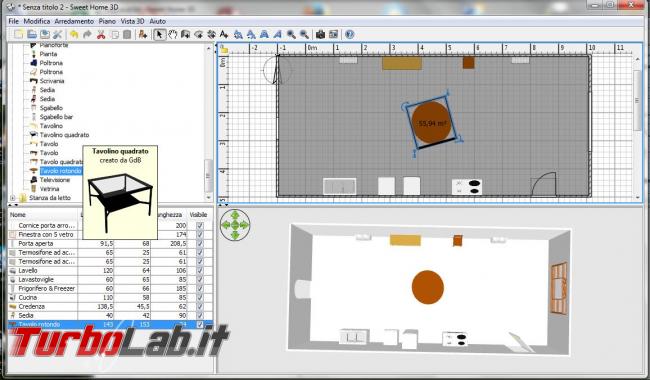This screenshot has width=650, height=380.
Task: Click the right arrow in 3D navigation pad
Action: click(x=245, y=225)
